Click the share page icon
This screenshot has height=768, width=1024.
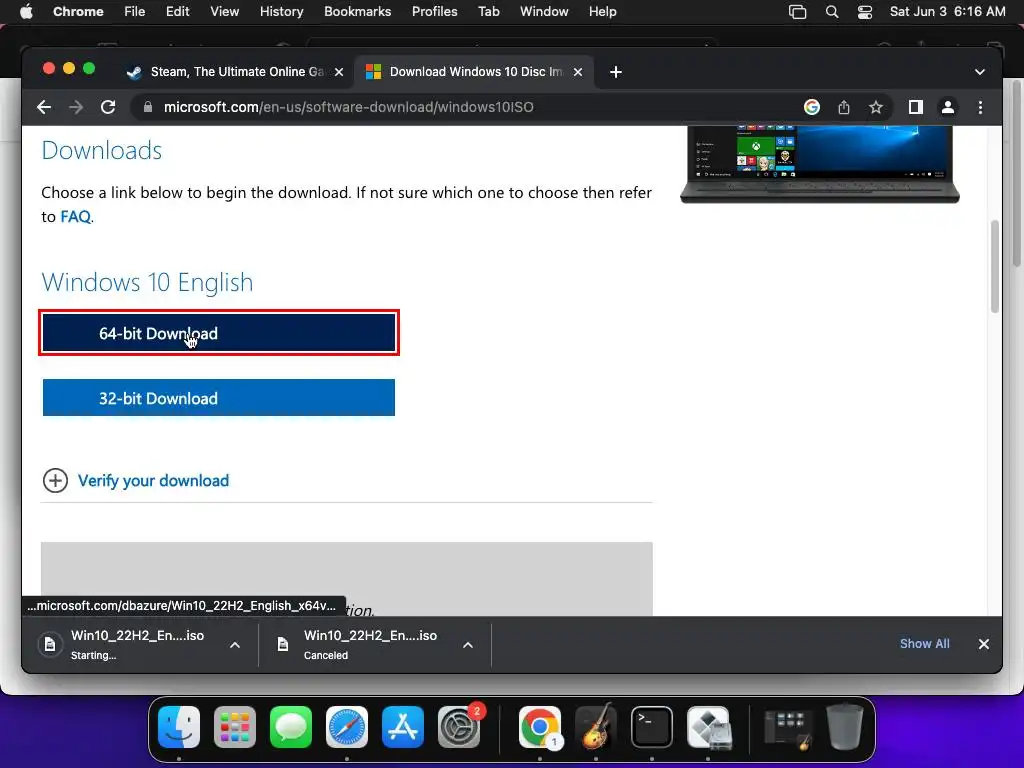844,107
